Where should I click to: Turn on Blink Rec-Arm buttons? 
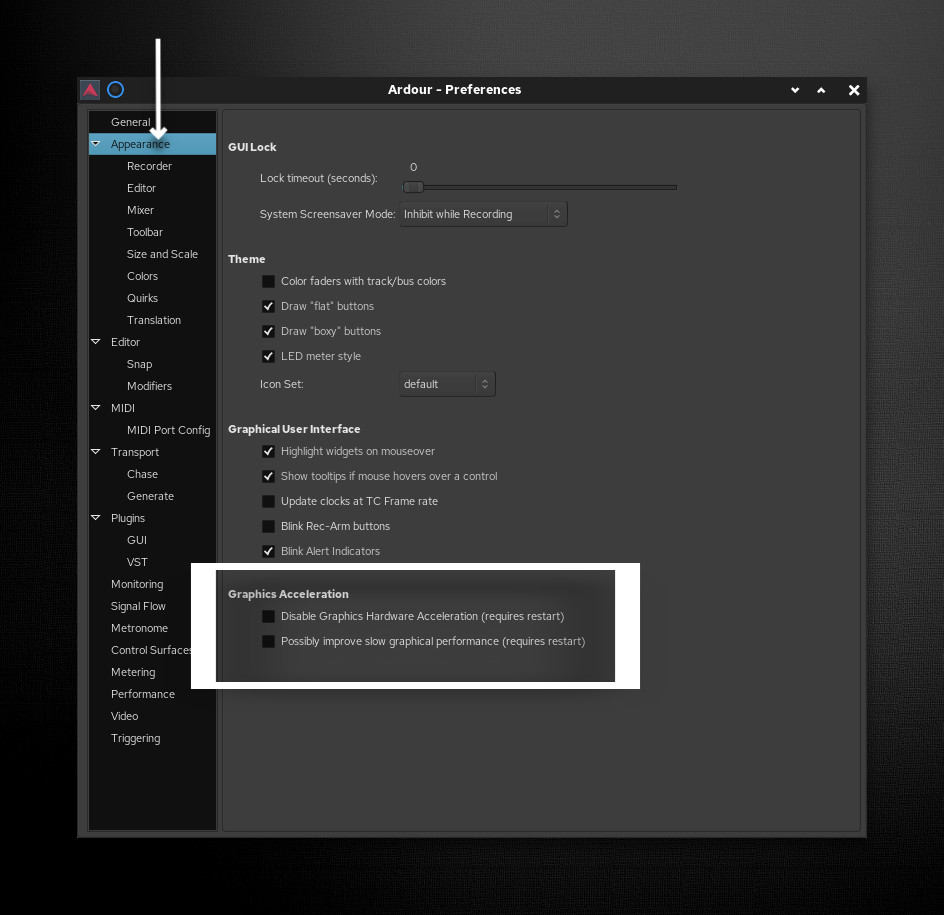(x=268, y=527)
